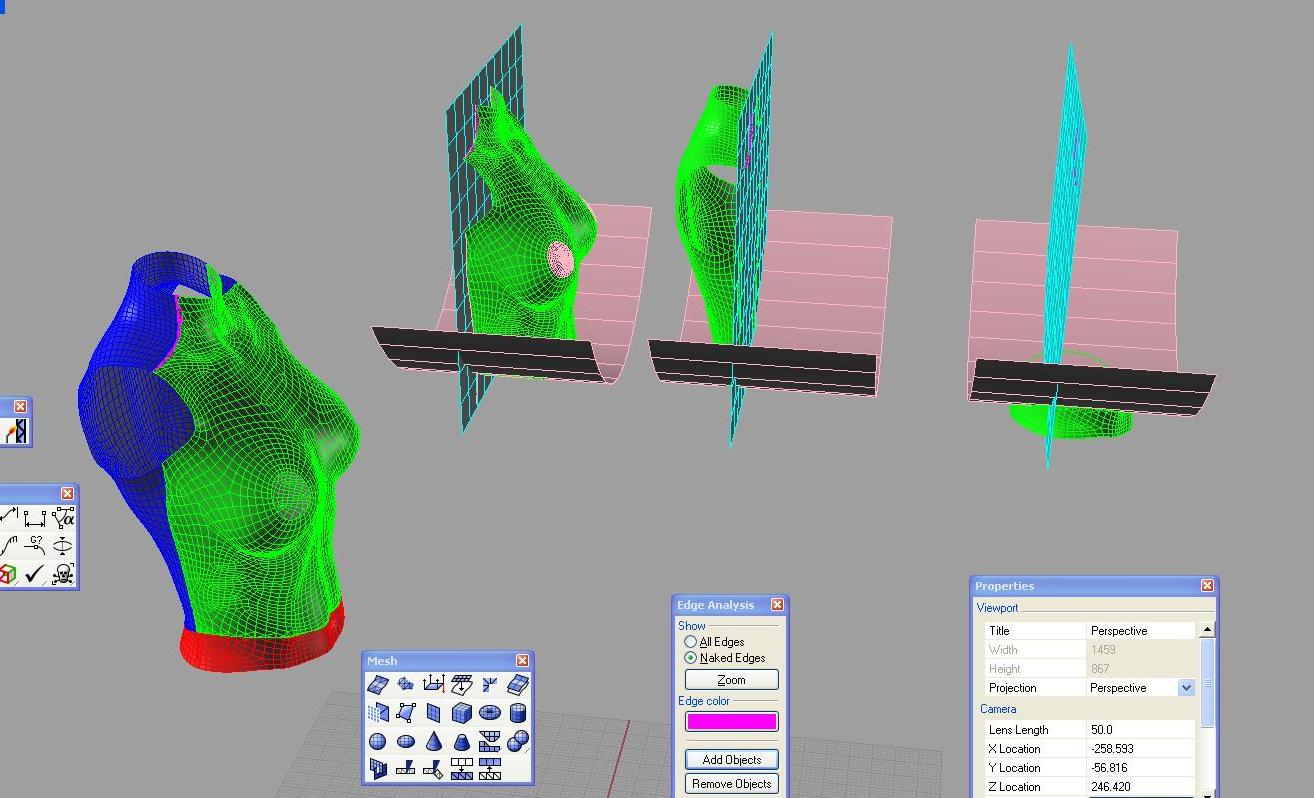
Task: Select the Mesh Ellipsoid tool
Action: (406, 741)
